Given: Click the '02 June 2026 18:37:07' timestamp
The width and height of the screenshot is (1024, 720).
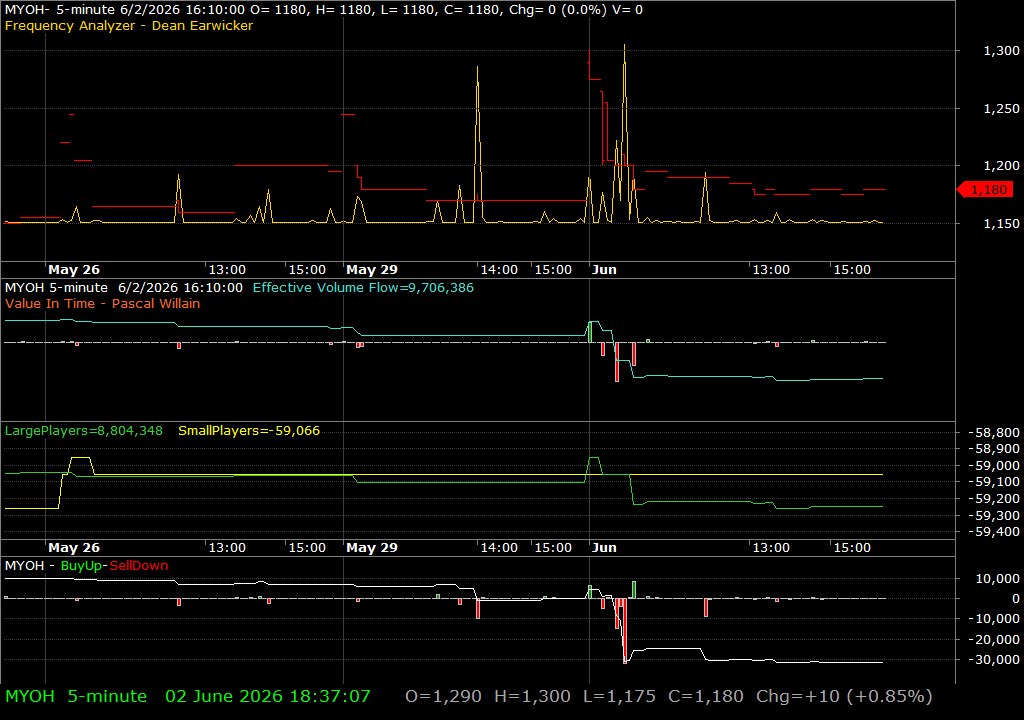Looking at the screenshot, I should coord(268,696).
